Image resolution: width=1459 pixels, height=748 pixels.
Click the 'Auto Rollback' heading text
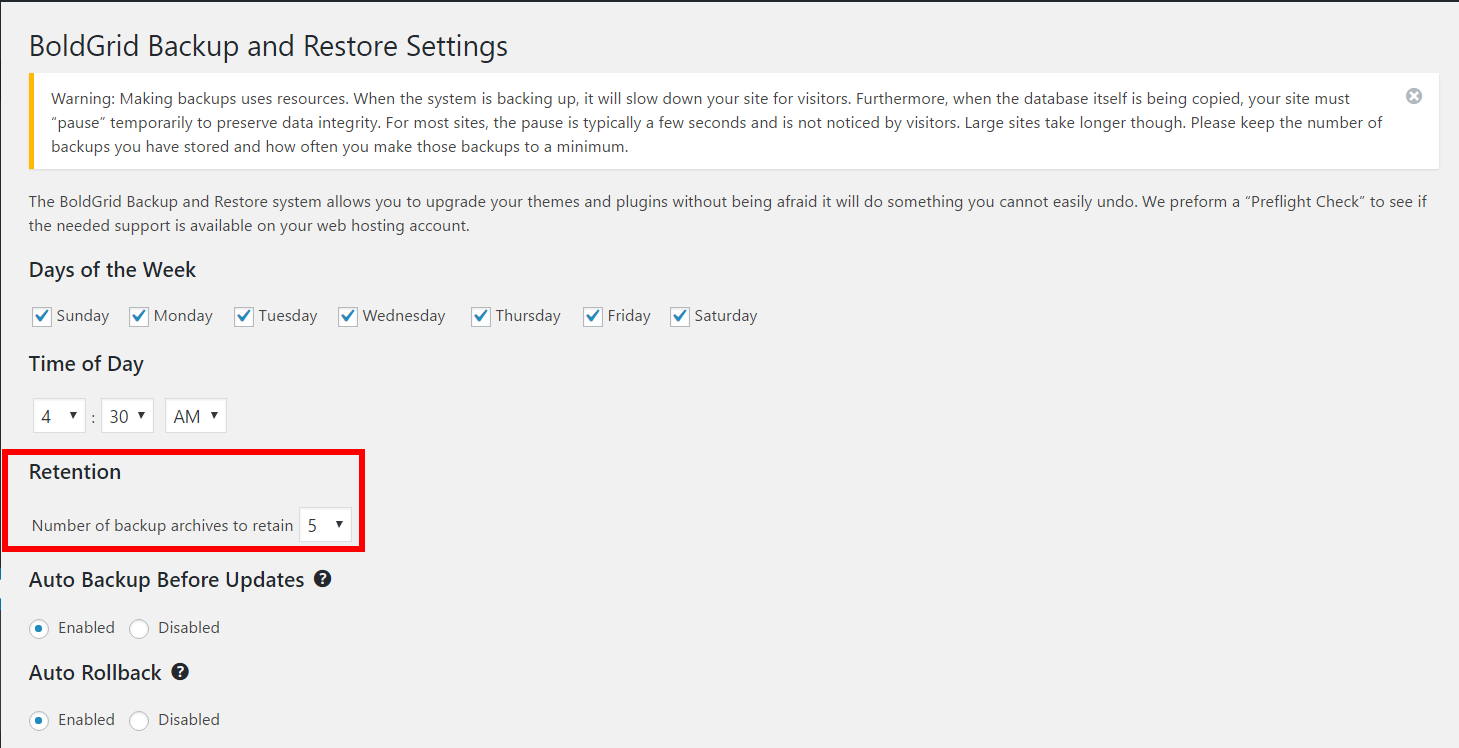[95, 673]
